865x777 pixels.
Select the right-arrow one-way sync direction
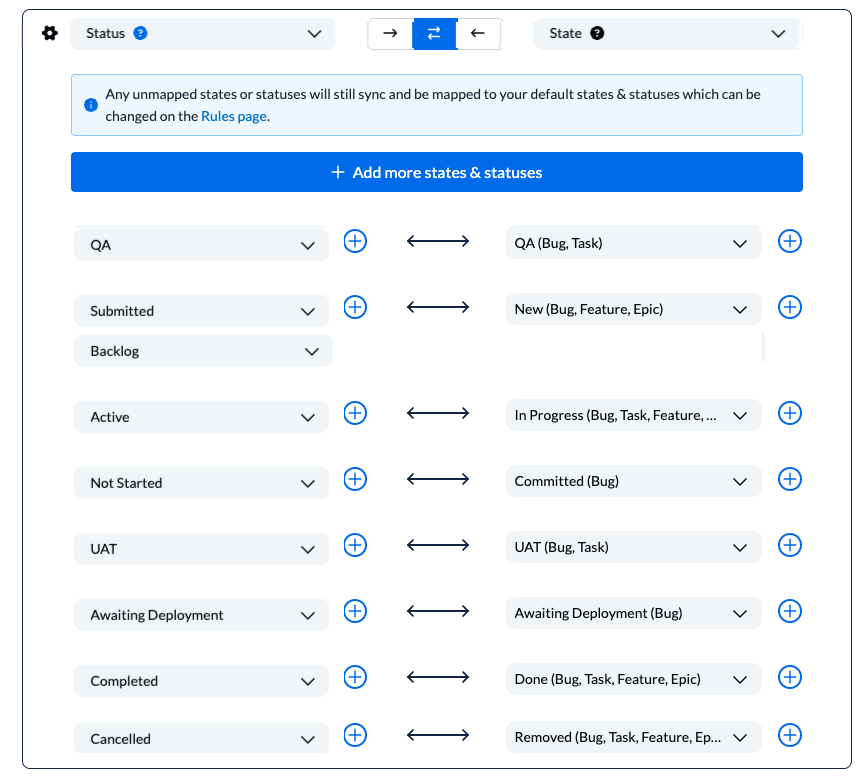point(390,34)
